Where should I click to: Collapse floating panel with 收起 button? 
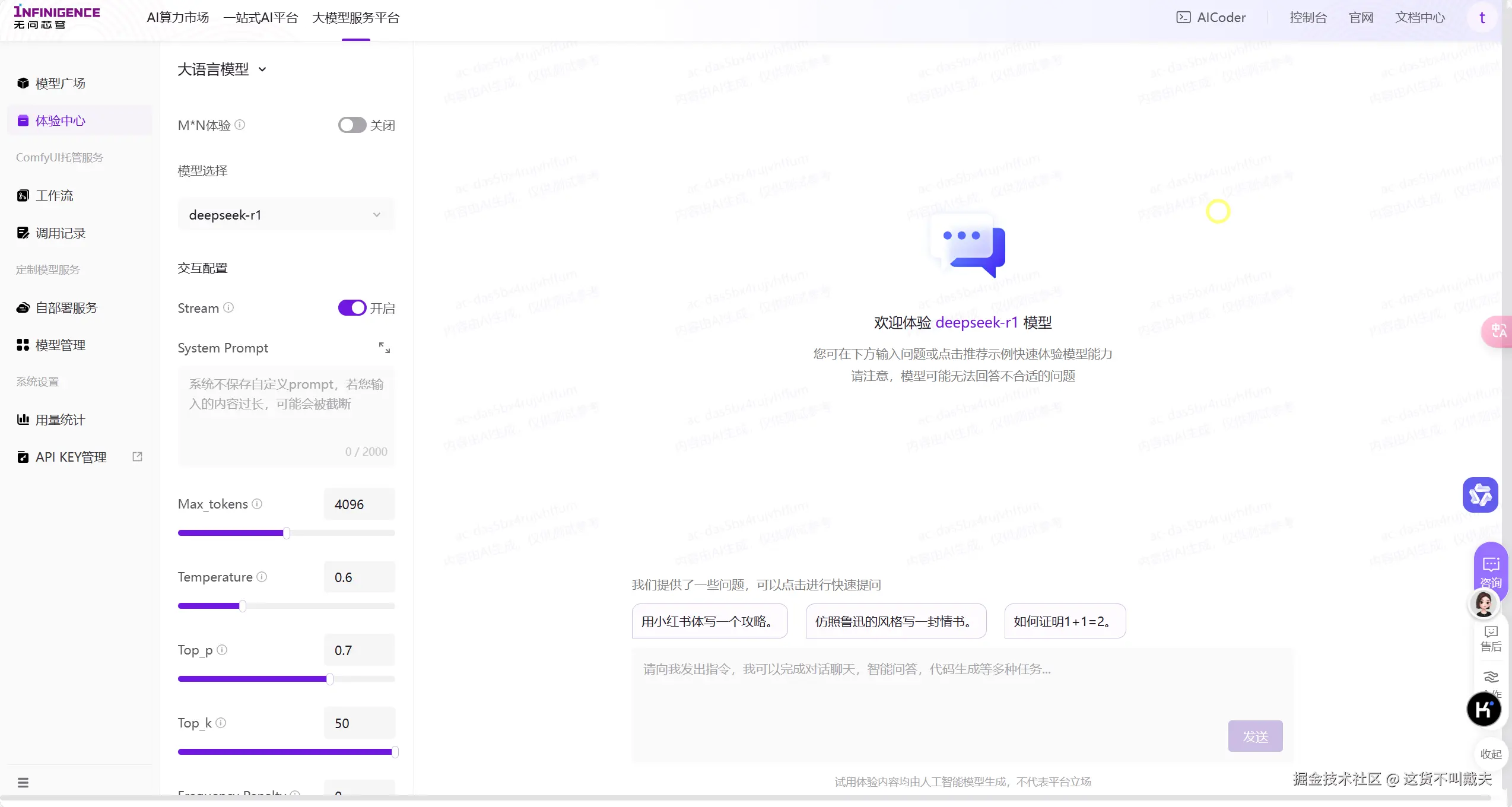click(x=1491, y=754)
